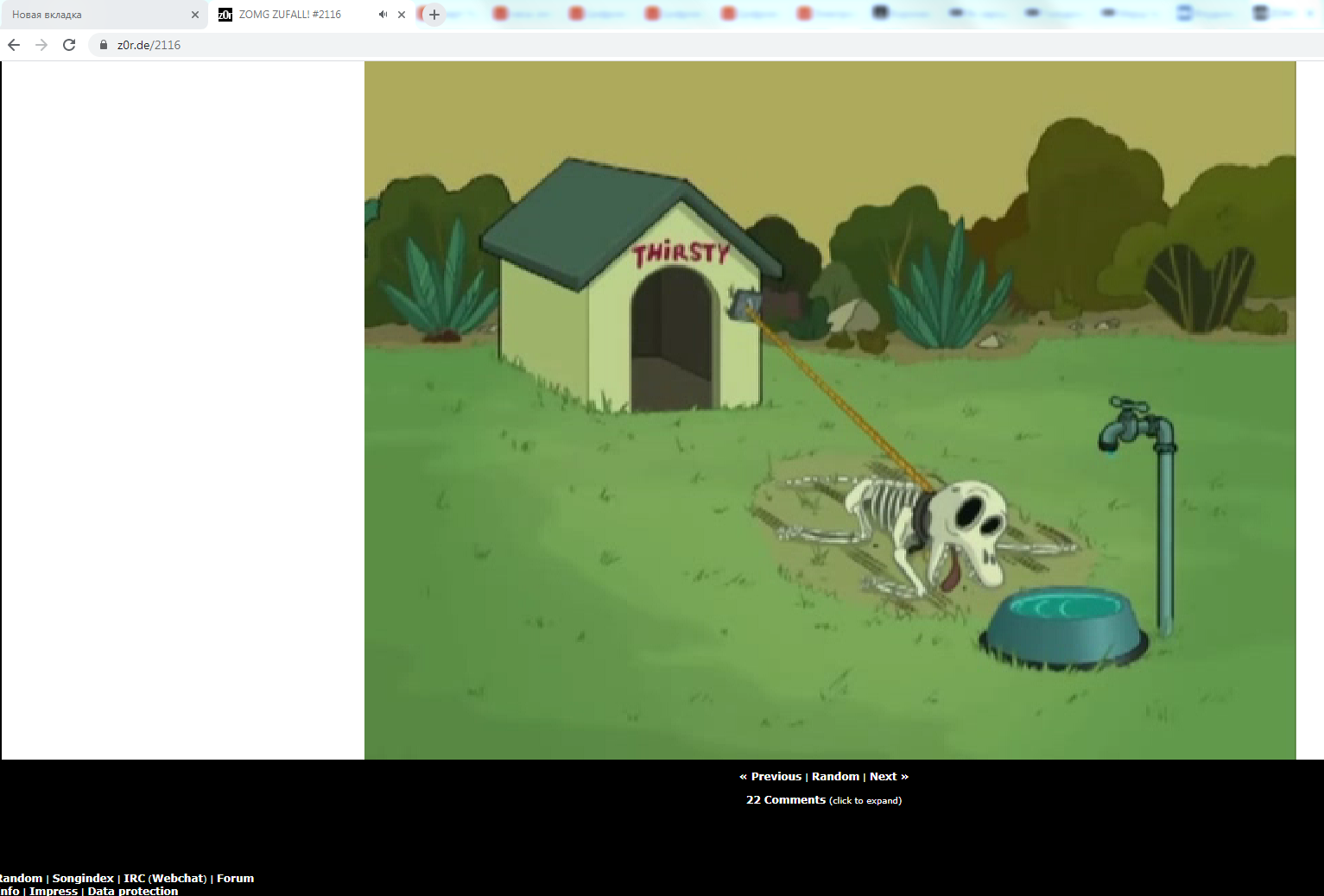The image size is (1324, 896).
Task: Go back with the browser back arrow
Action: 14,45
